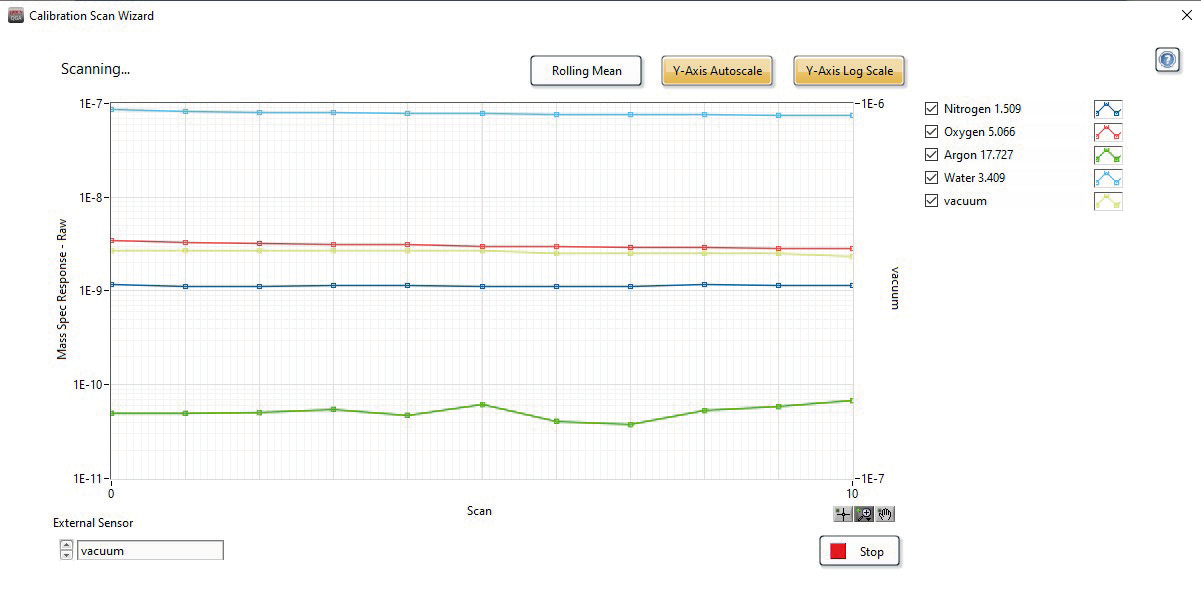
Task: Click the 1E-6 right axis label
Action: coord(873,103)
